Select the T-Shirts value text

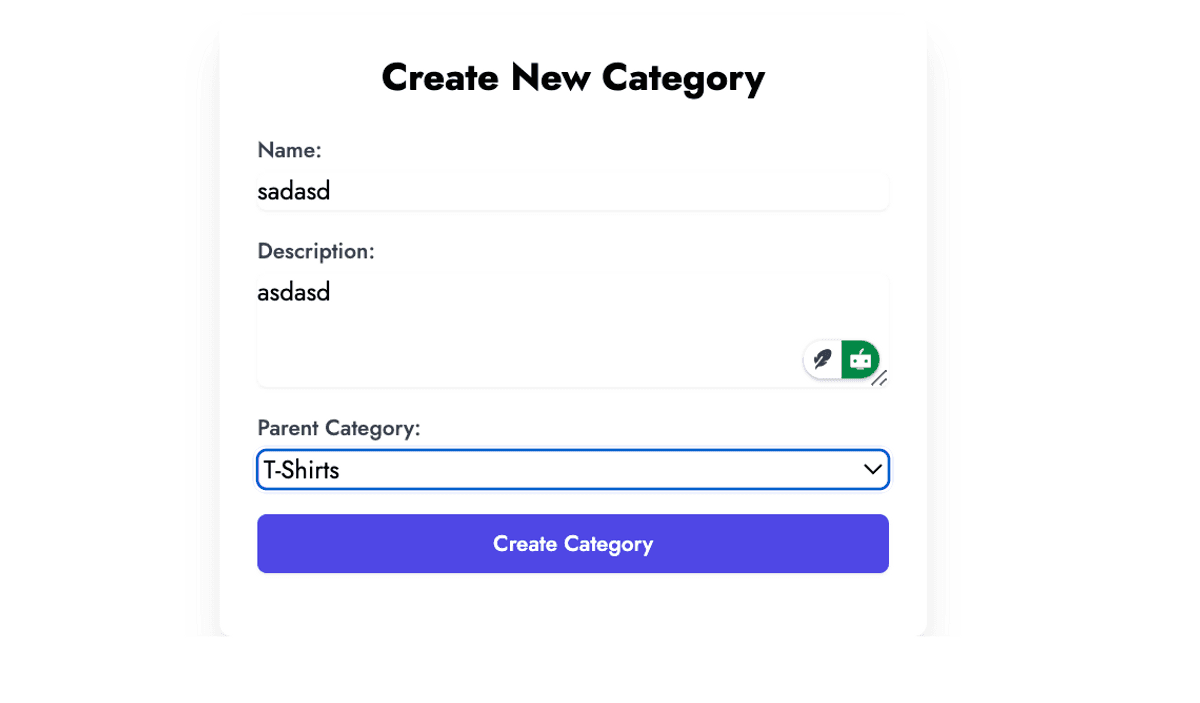click(301, 470)
